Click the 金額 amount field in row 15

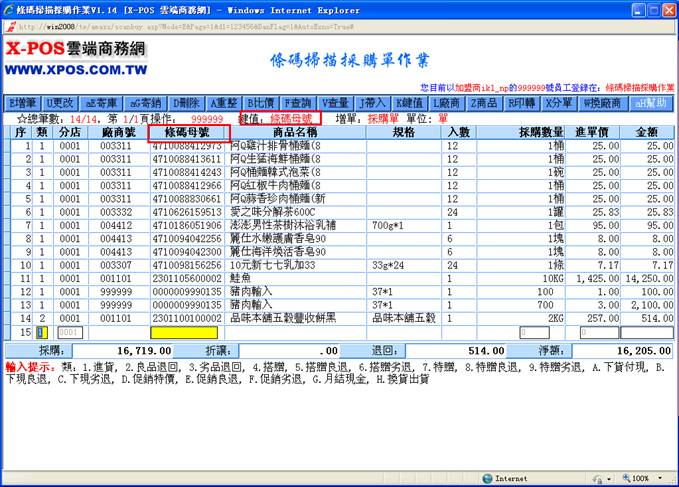(x=647, y=332)
